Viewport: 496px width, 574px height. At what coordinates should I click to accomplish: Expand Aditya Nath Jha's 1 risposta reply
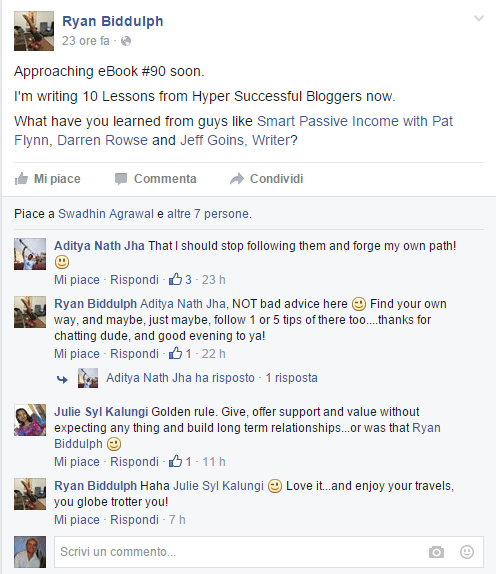point(291,378)
